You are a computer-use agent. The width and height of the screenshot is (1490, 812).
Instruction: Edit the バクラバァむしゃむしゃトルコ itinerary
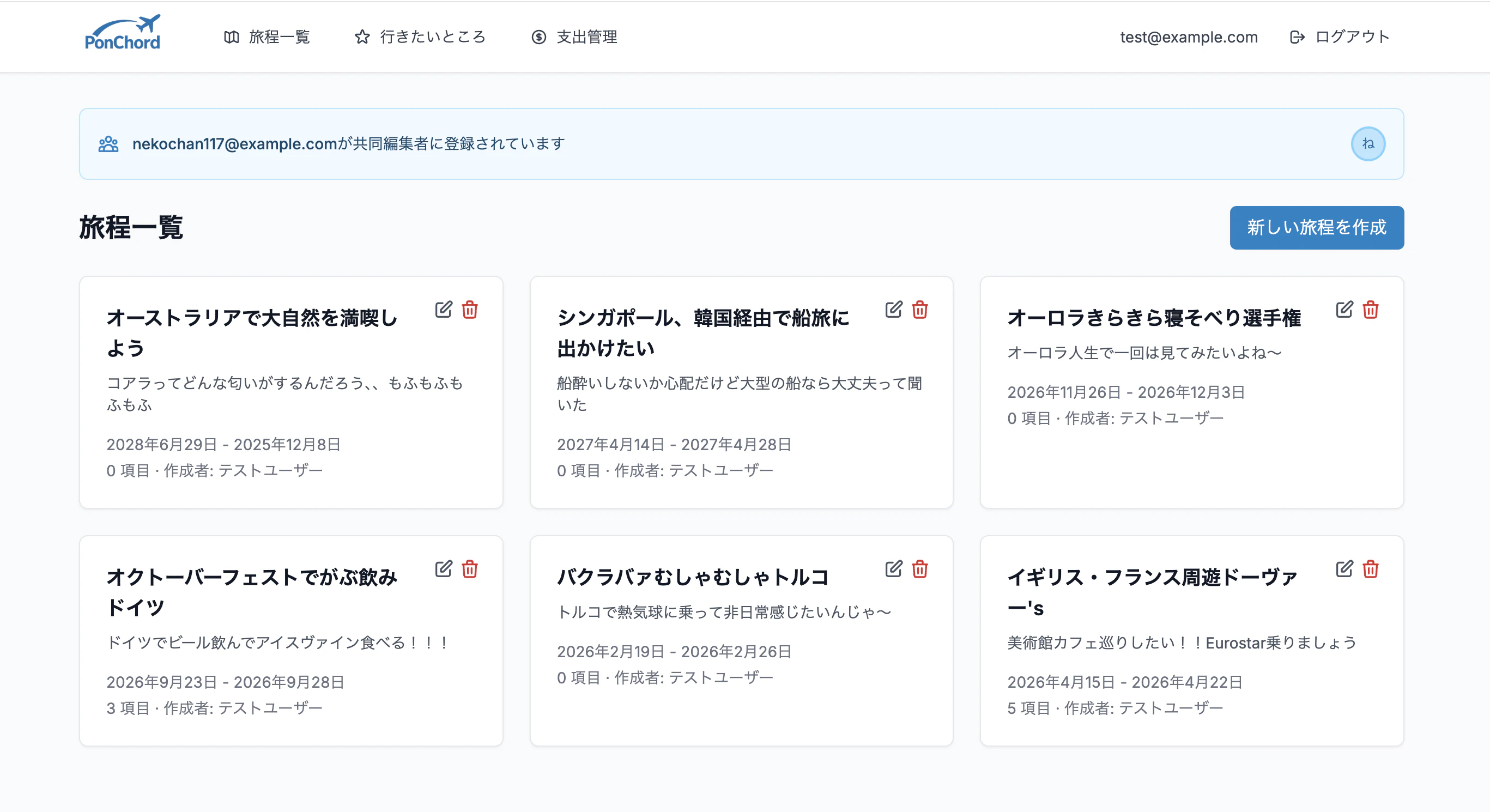point(893,569)
